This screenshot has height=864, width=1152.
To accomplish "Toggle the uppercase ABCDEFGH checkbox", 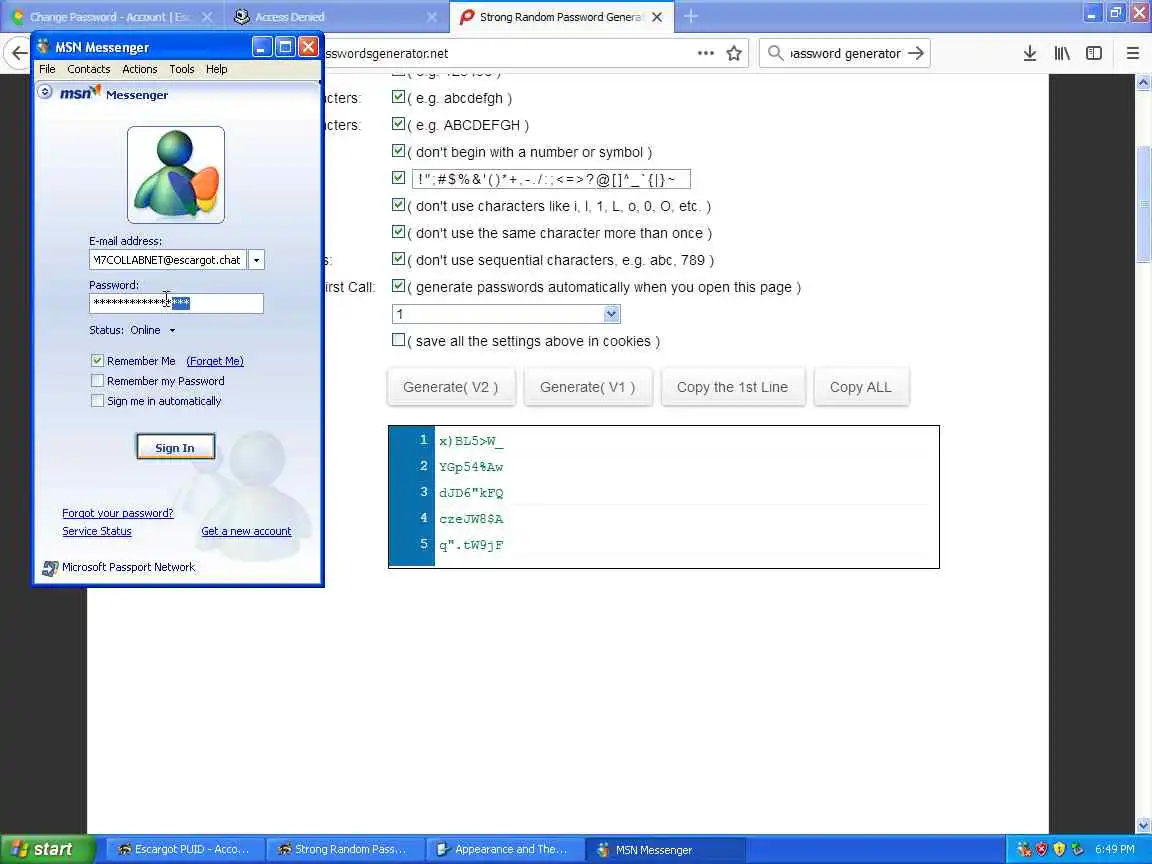I will [398, 124].
